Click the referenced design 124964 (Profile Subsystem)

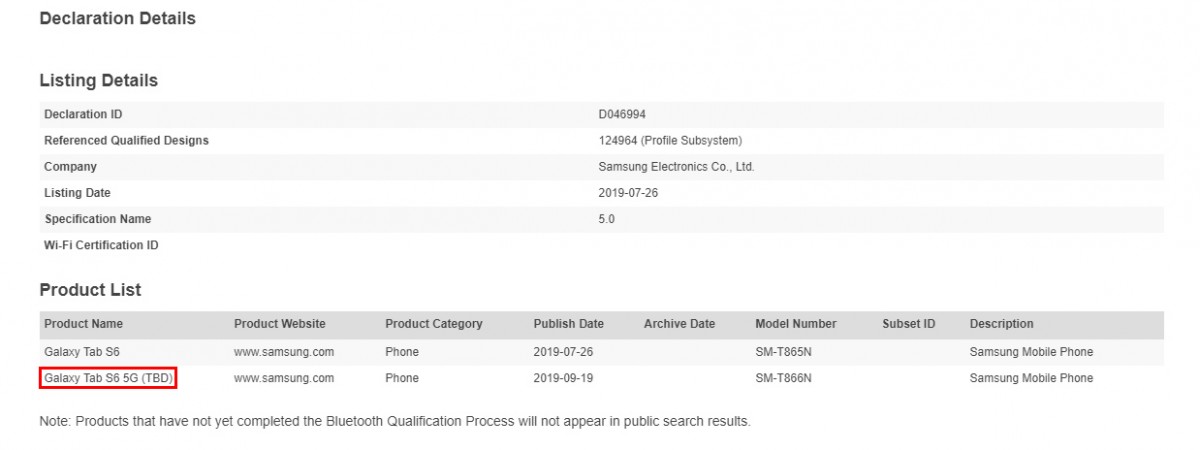point(670,140)
